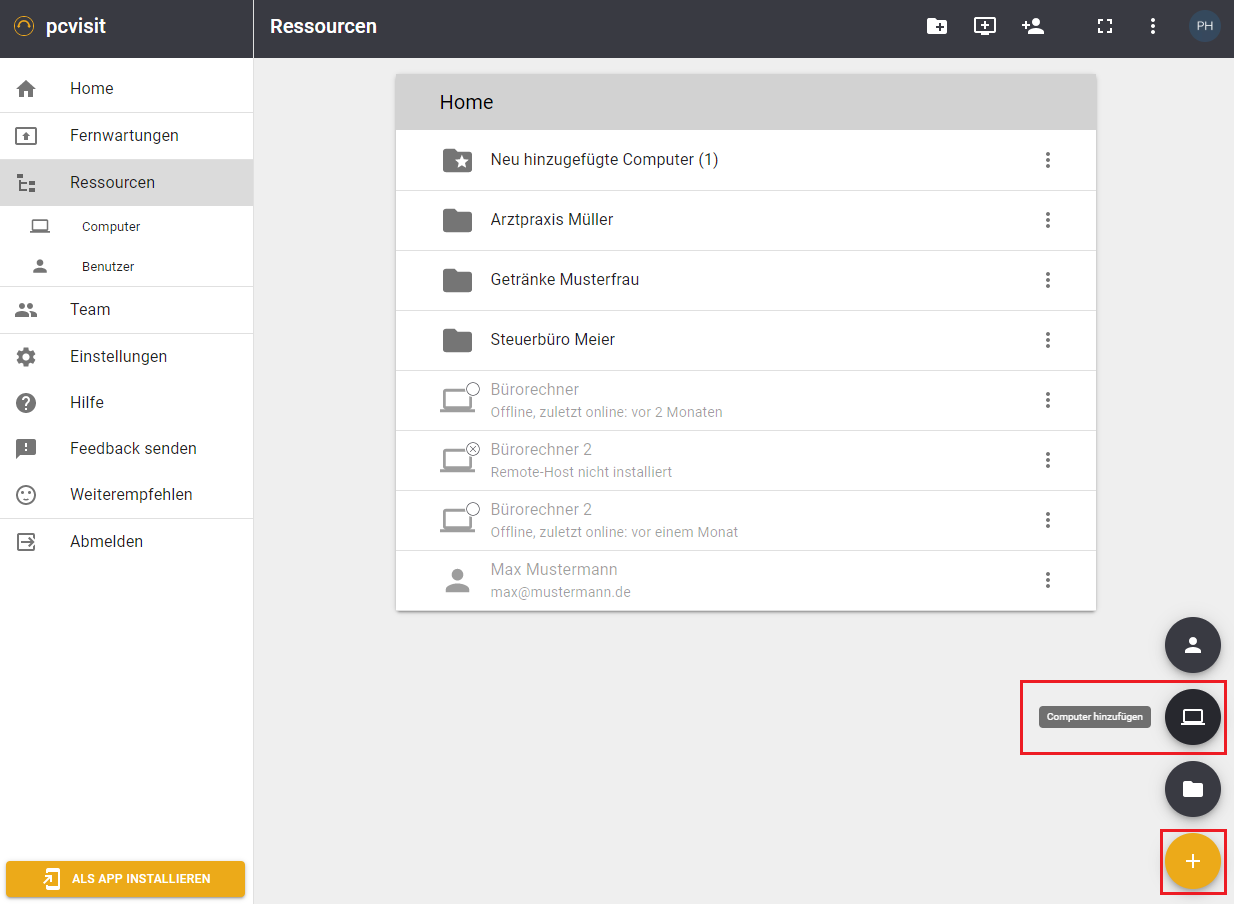Select the Computer sub-item under Ressourcen

point(110,227)
